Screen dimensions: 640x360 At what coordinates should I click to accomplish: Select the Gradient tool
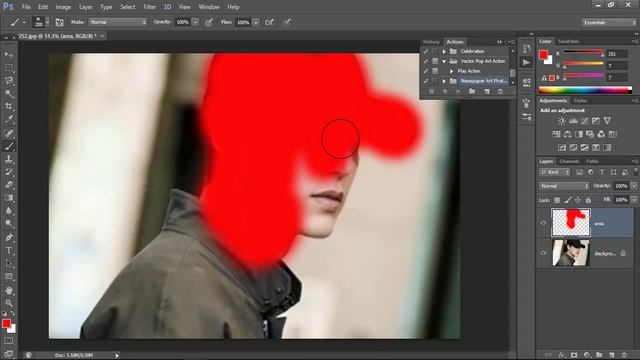click(x=9, y=198)
